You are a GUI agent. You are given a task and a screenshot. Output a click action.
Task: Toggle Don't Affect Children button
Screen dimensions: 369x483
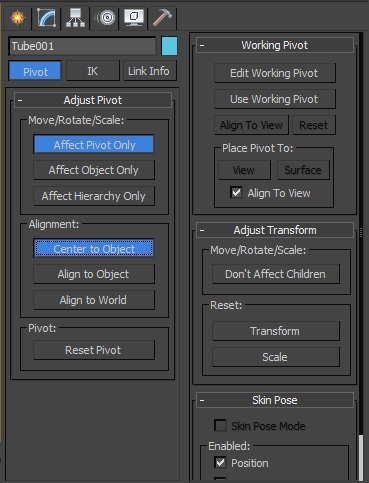276,274
